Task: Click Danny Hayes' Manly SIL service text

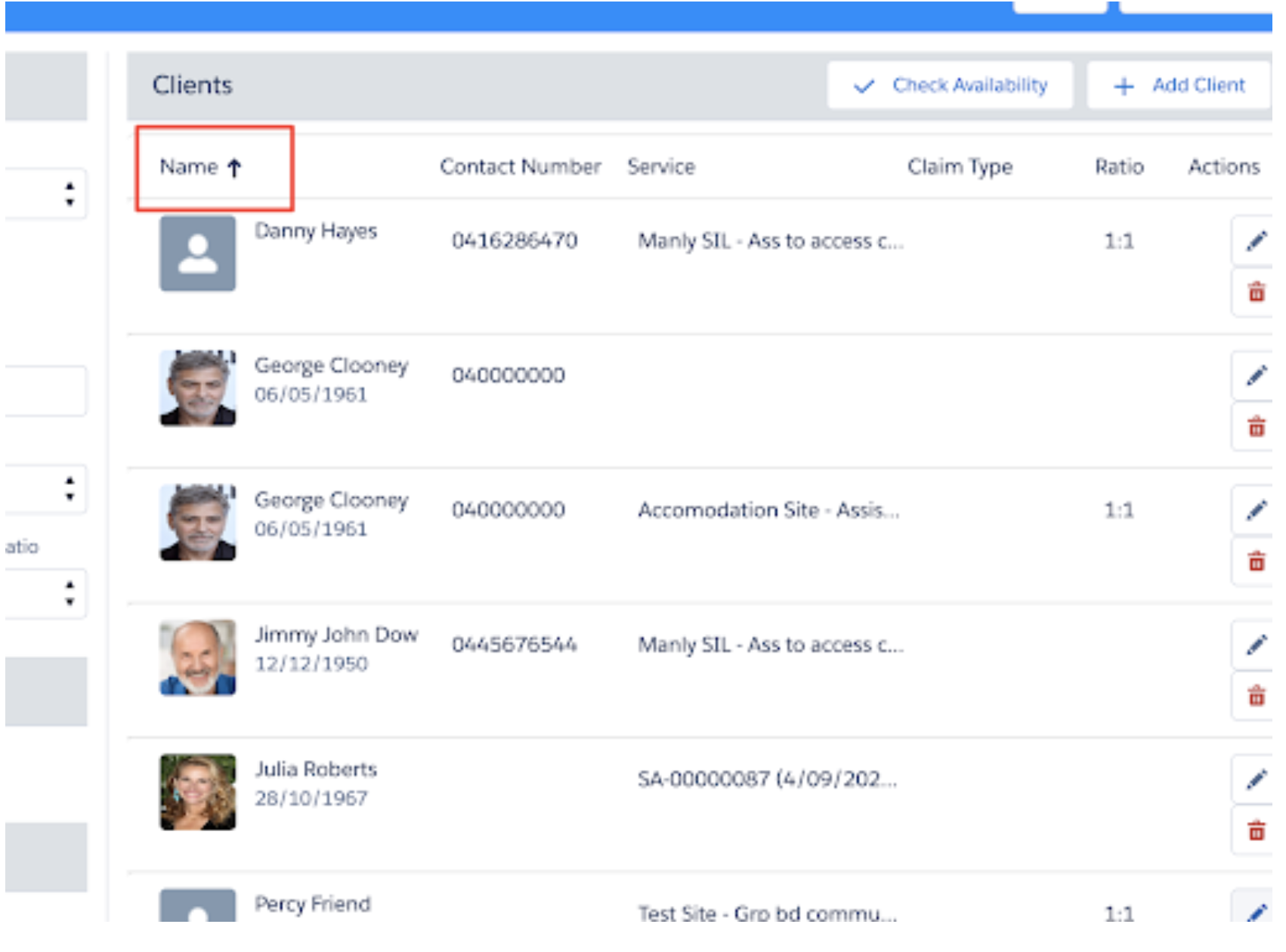Action: click(771, 241)
